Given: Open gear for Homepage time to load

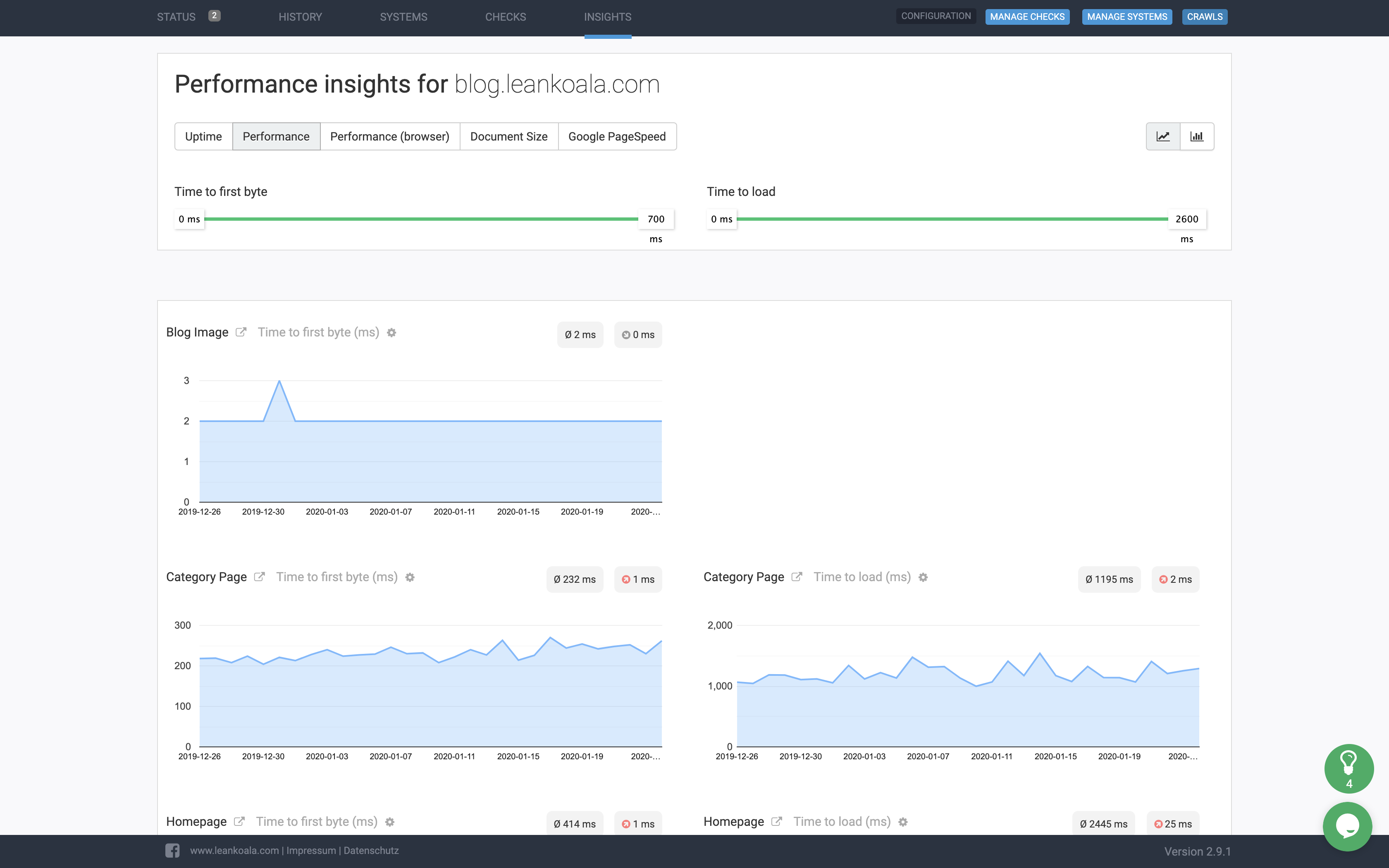Looking at the screenshot, I should (x=903, y=822).
